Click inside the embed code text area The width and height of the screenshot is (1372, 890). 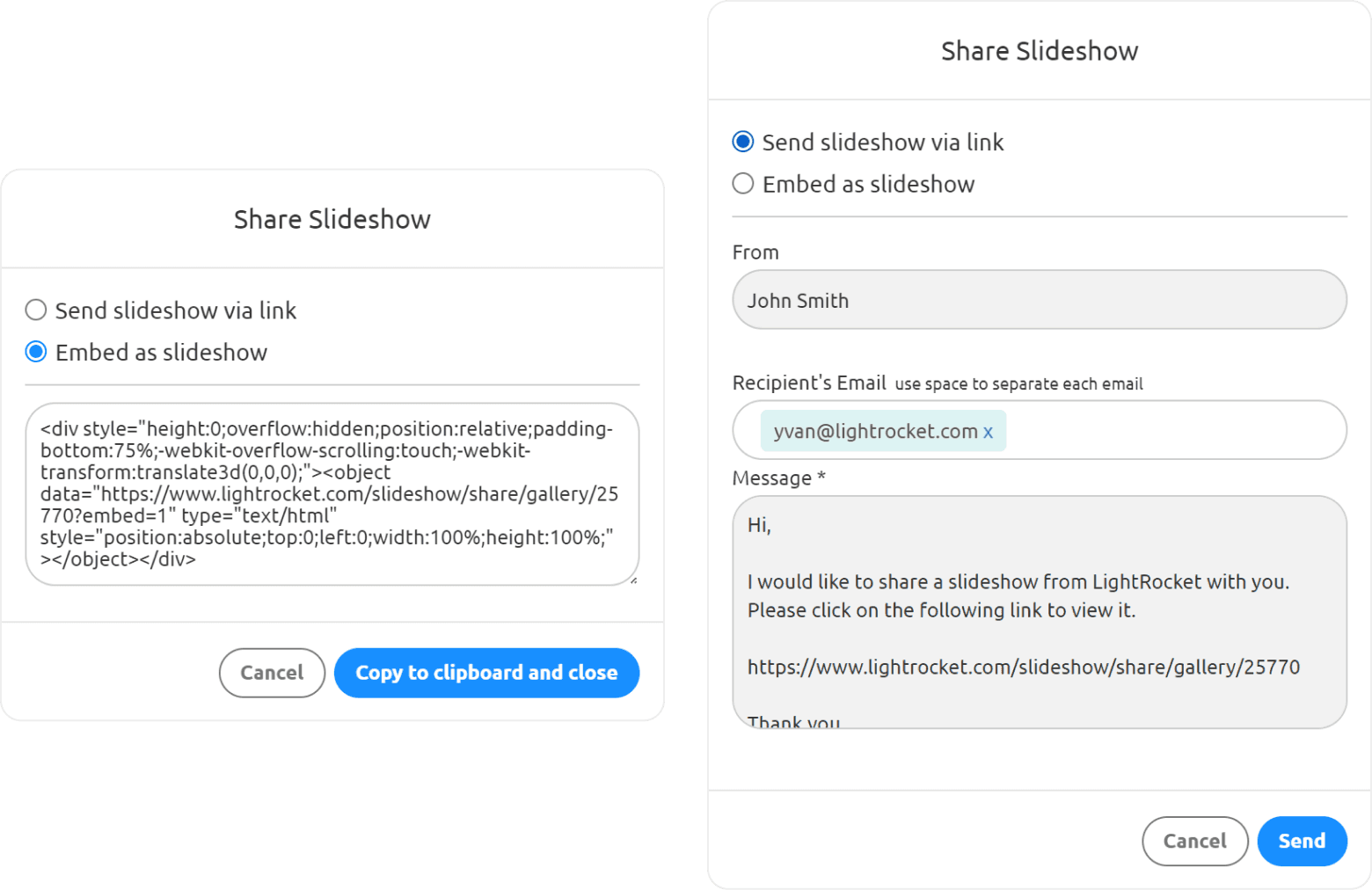pyautogui.click(x=332, y=493)
